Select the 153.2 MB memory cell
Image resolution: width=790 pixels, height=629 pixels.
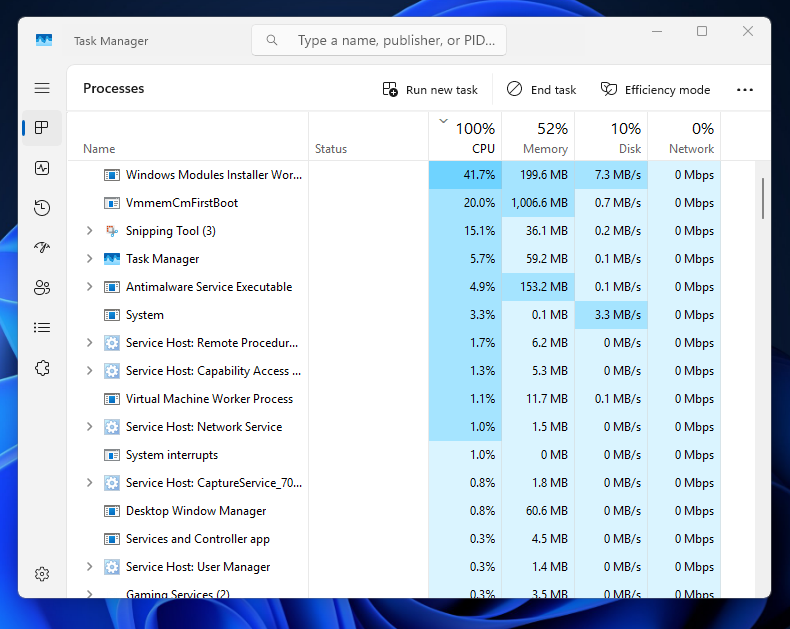point(538,287)
